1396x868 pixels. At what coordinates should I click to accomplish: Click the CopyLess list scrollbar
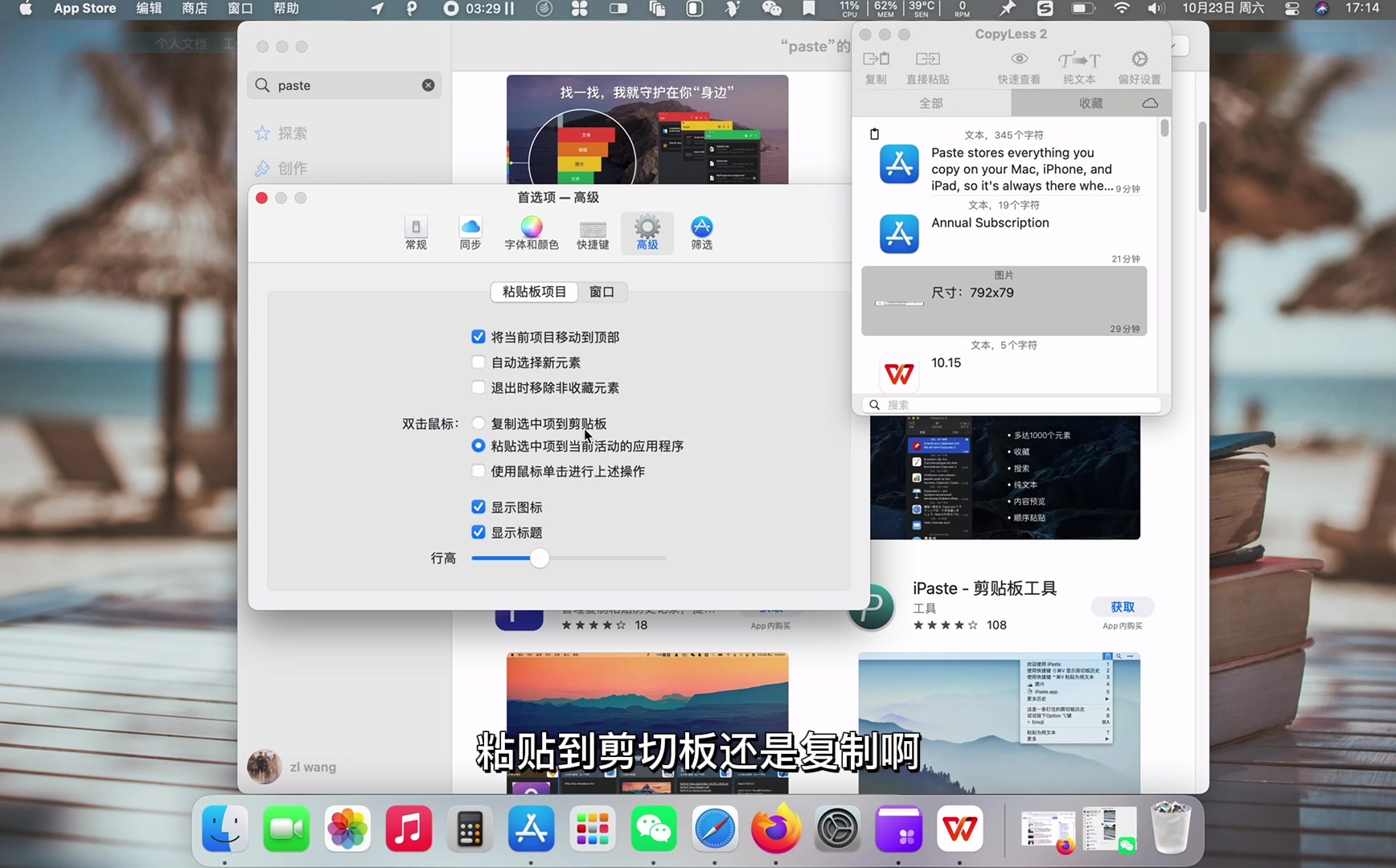[x=1164, y=129]
